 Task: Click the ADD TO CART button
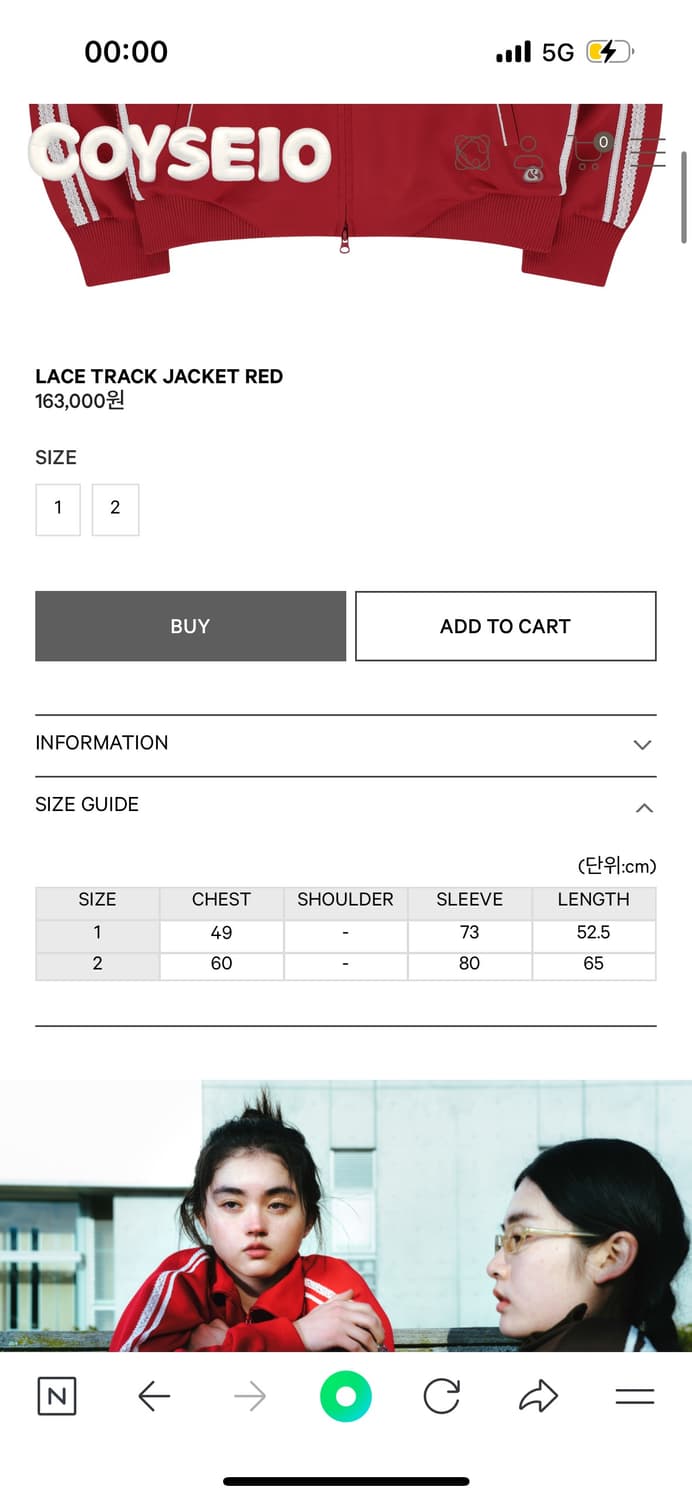505,626
